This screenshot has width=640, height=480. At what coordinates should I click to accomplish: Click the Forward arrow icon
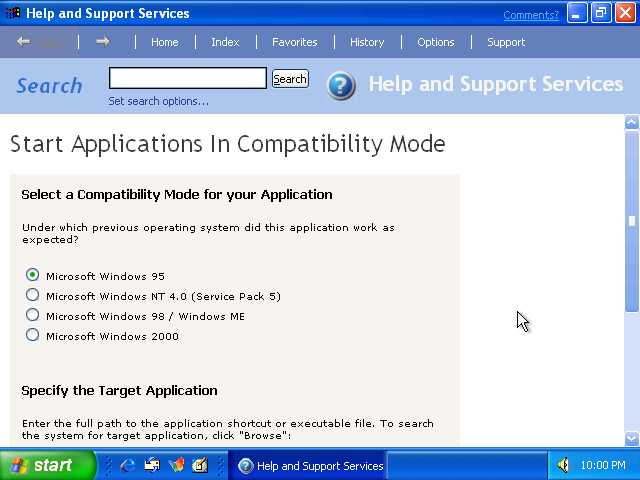[x=103, y=42]
